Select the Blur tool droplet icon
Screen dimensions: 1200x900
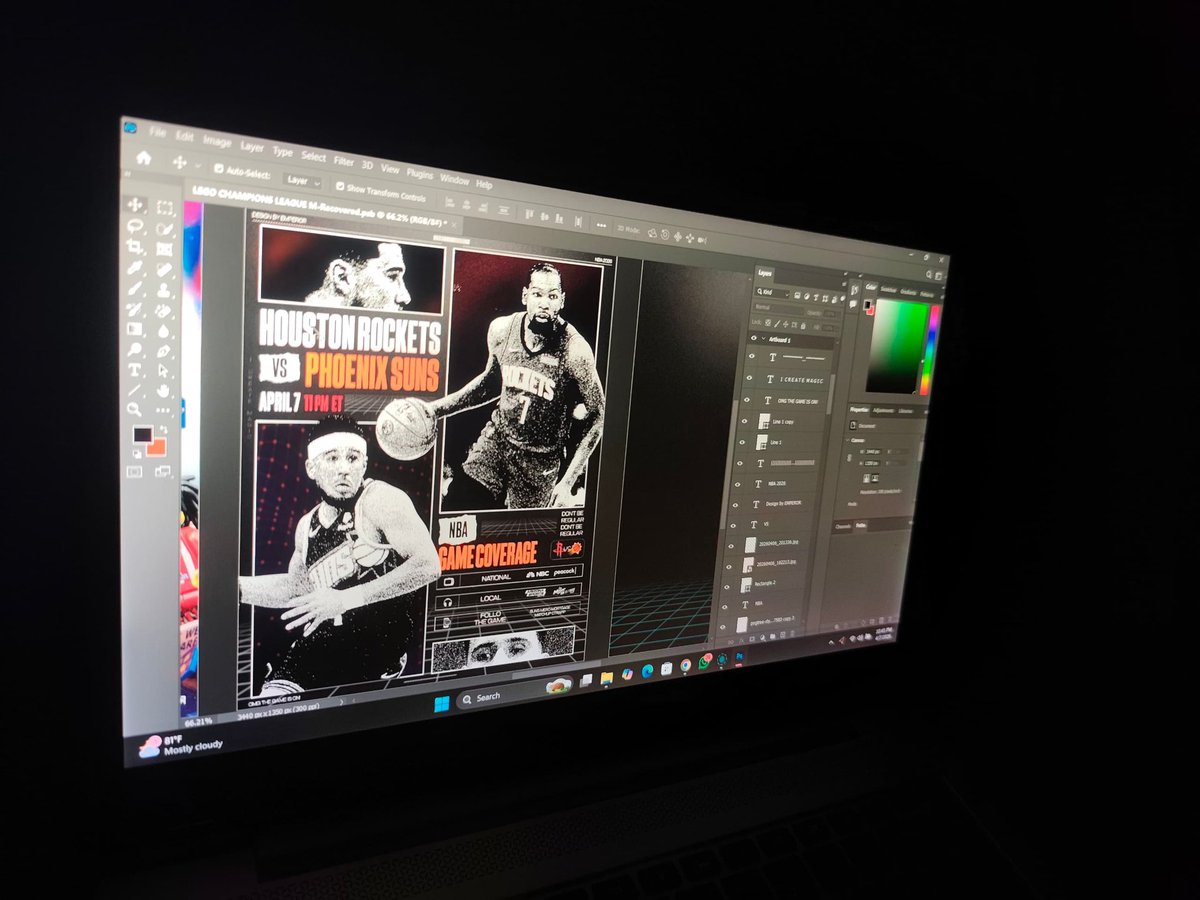163,332
